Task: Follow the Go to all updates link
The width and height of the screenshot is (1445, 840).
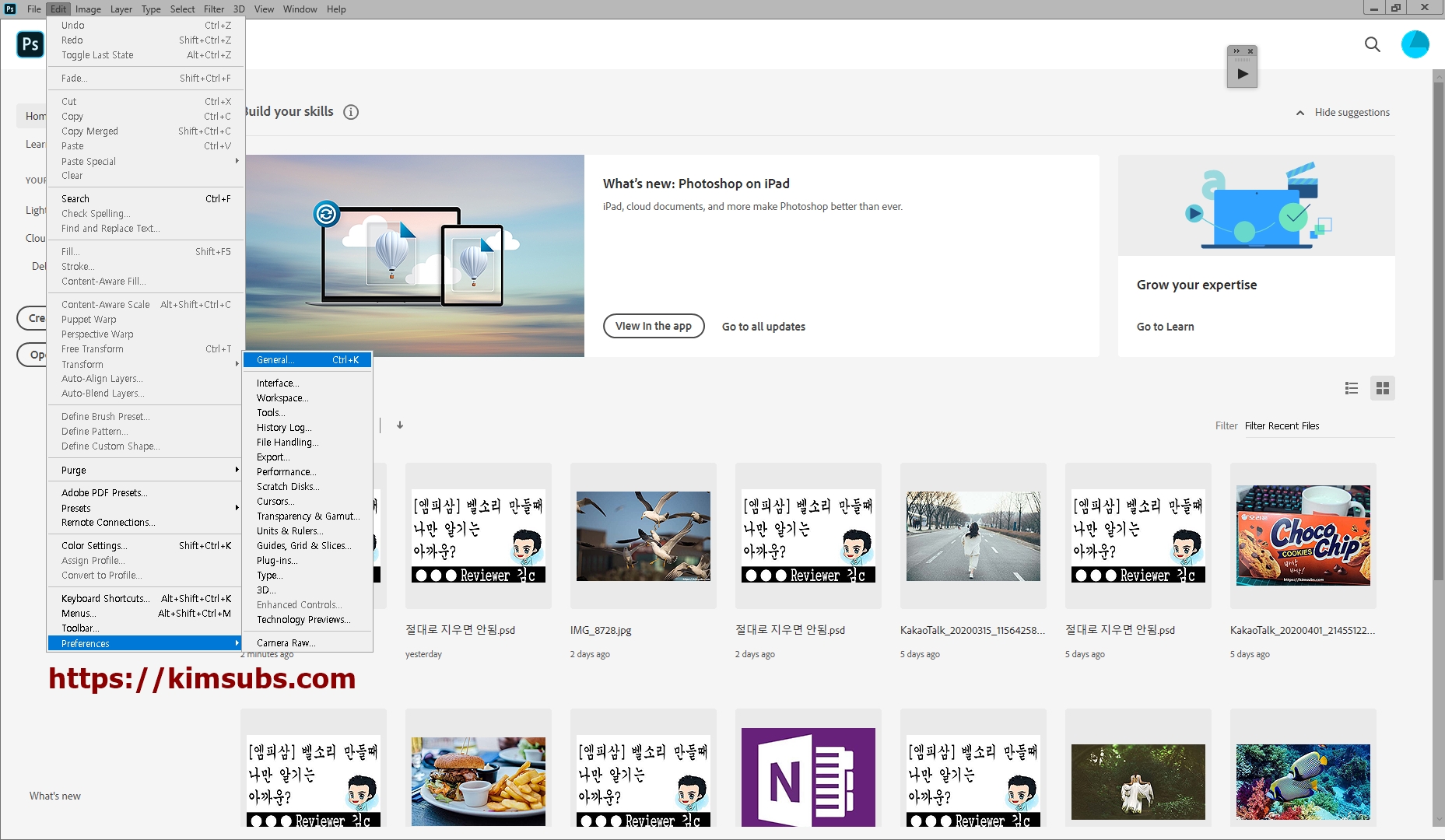Action: pyautogui.click(x=763, y=327)
